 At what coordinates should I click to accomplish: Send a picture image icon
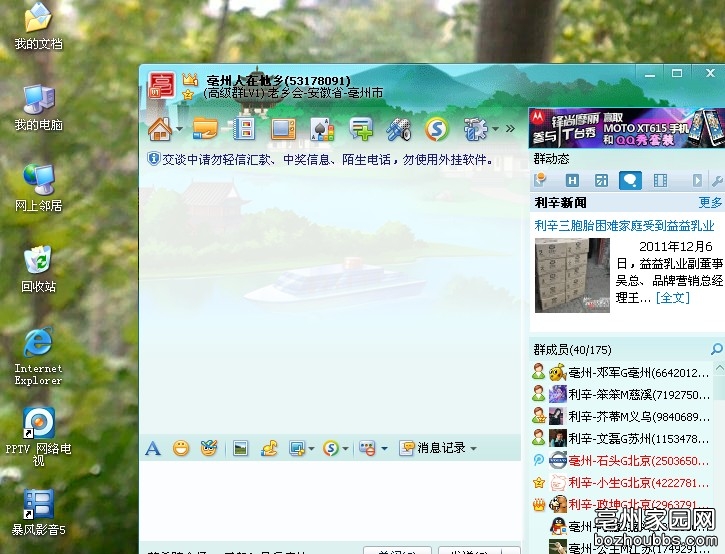pyautogui.click(x=240, y=448)
